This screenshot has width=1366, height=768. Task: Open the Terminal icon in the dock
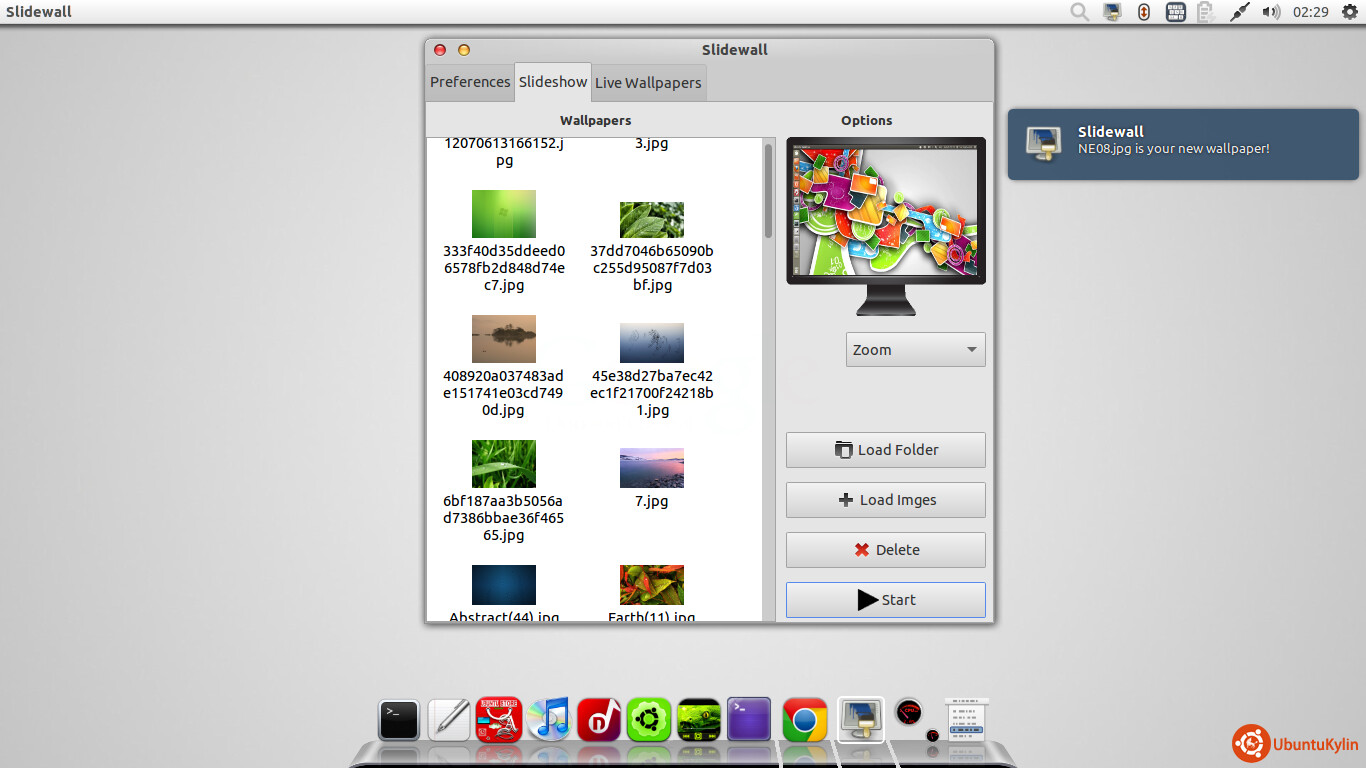[399, 719]
